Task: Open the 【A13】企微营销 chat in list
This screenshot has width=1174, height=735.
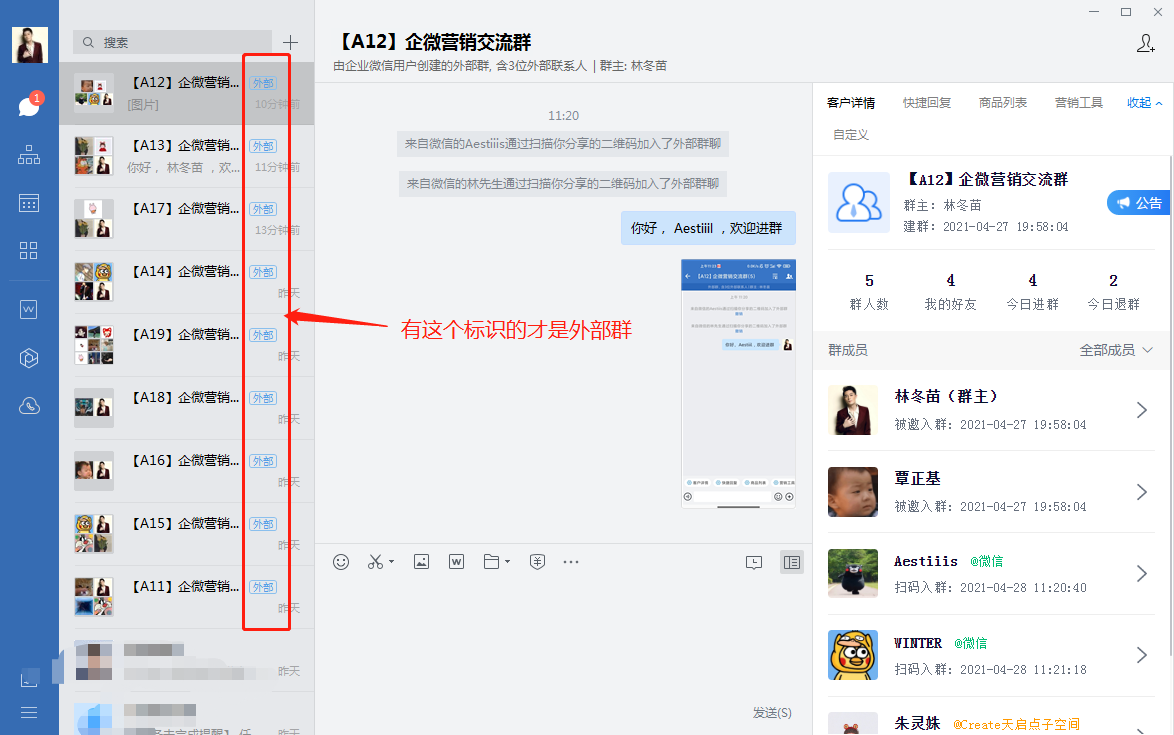Action: pyautogui.click(x=186, y=156)
